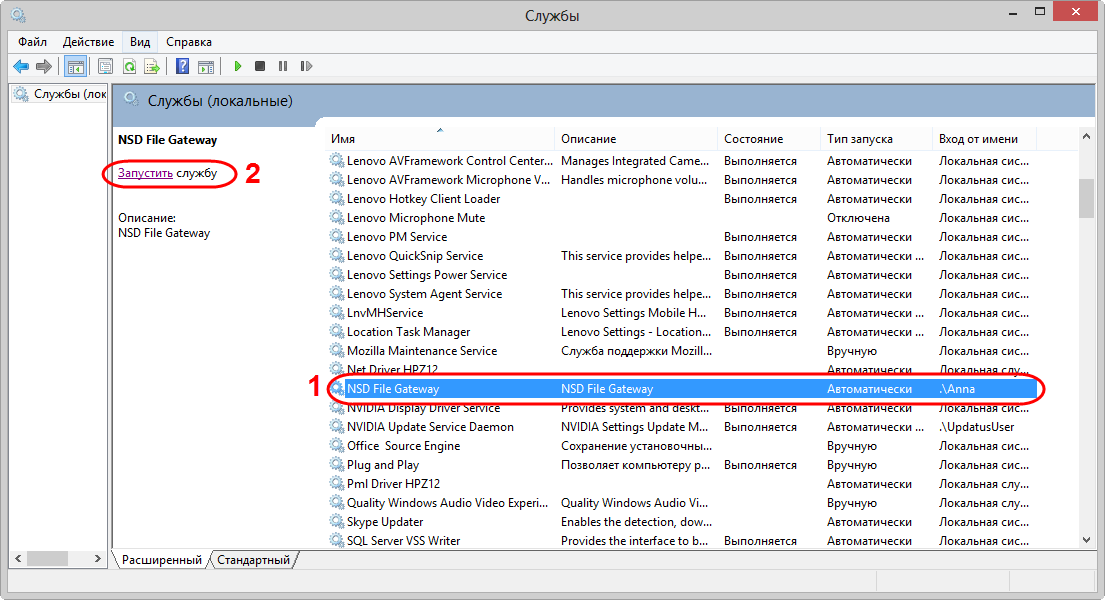Image resolution: width=1105 pixels, height=600 pixels.
Task: Select Pml Driver HPZ12 service
Action: (x=683, y=484)
